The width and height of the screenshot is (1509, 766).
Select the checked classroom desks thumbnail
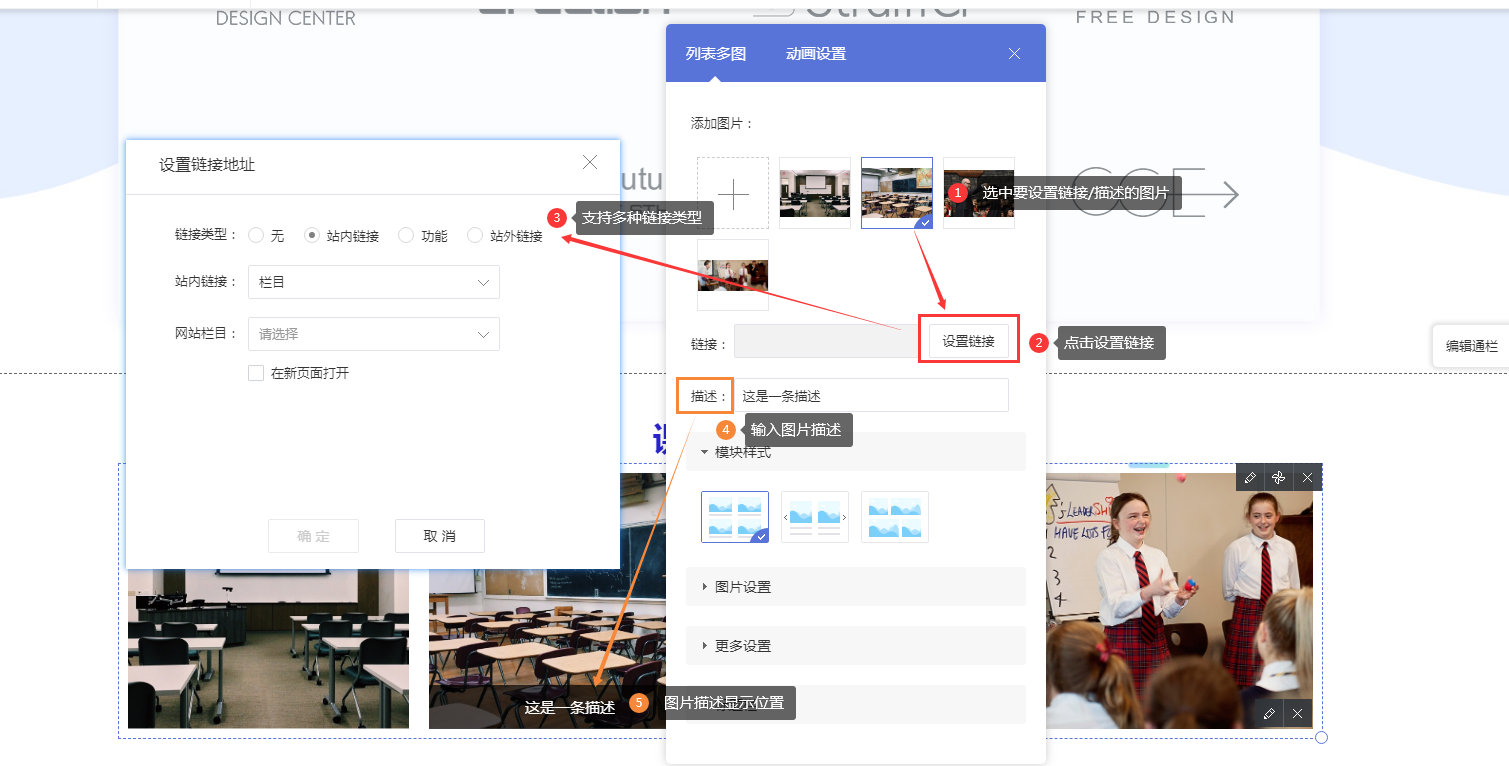[x=897, y=193]
